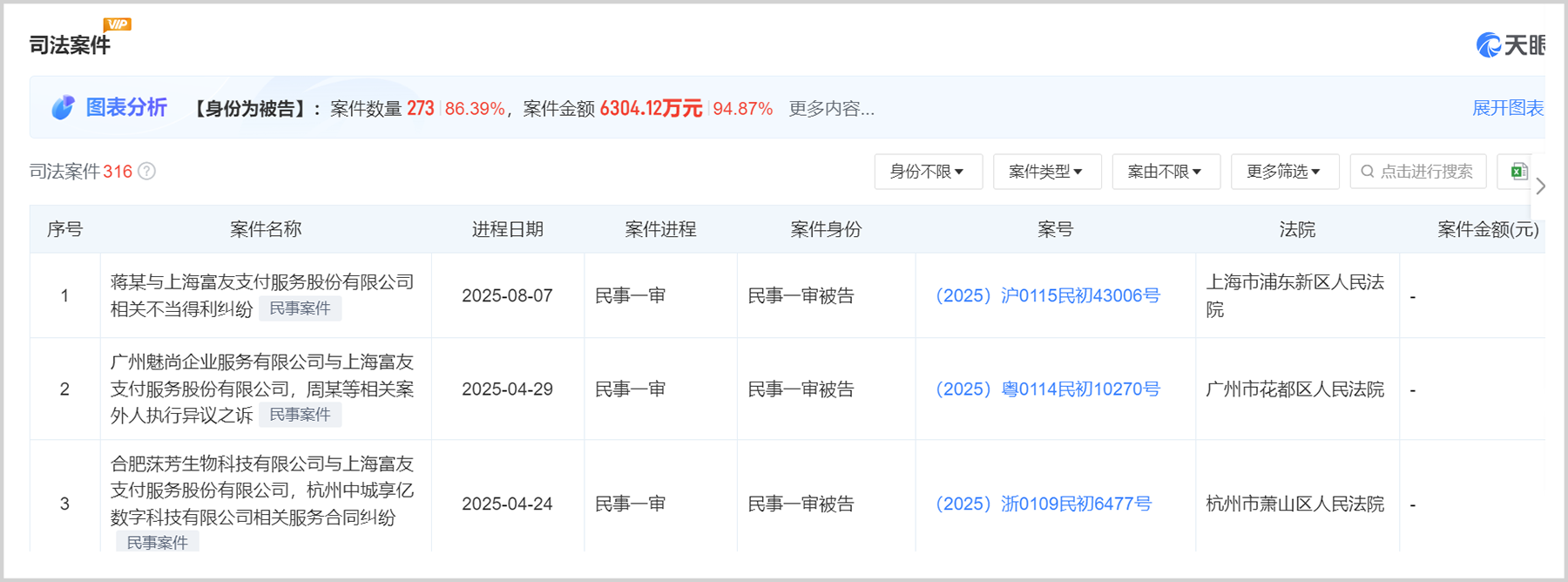Click the 94.87% percentage value
Image resolution: width=1568 pixels, height=582 pixels.
[743, 109]
